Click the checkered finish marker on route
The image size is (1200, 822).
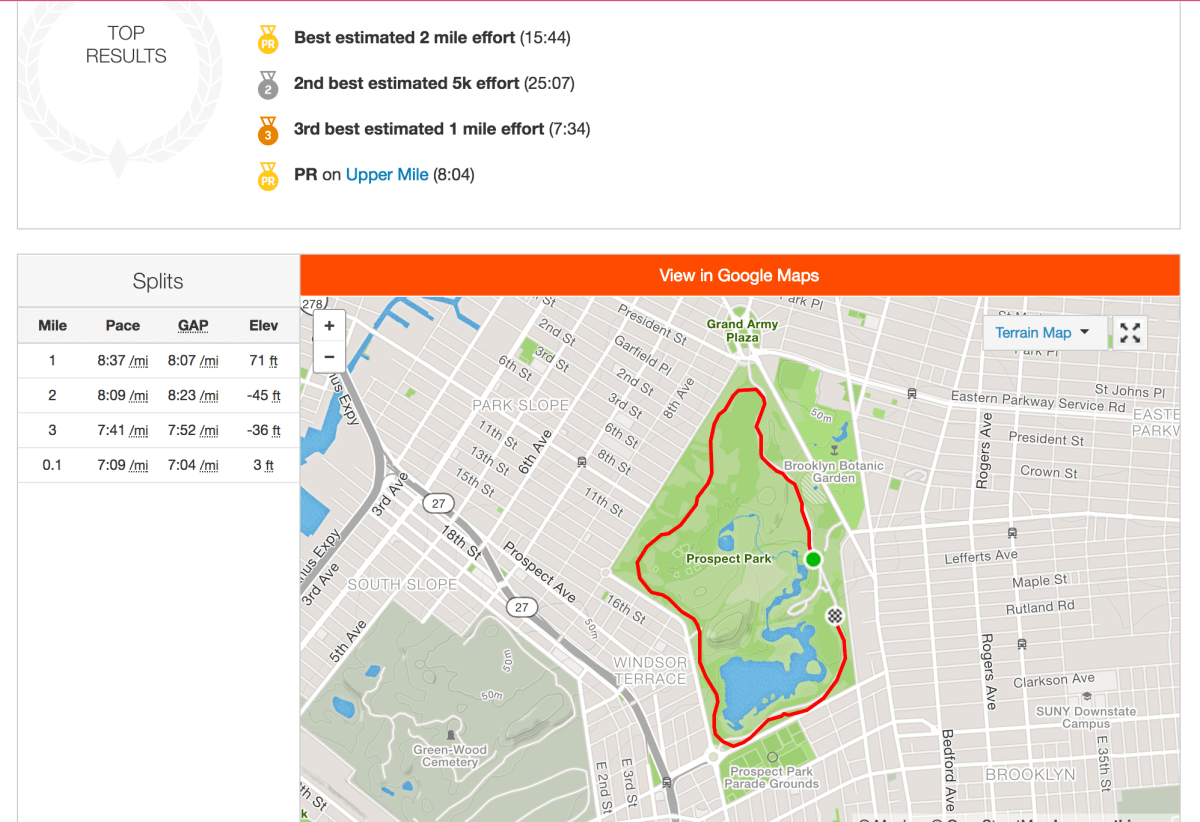point(835,616)
